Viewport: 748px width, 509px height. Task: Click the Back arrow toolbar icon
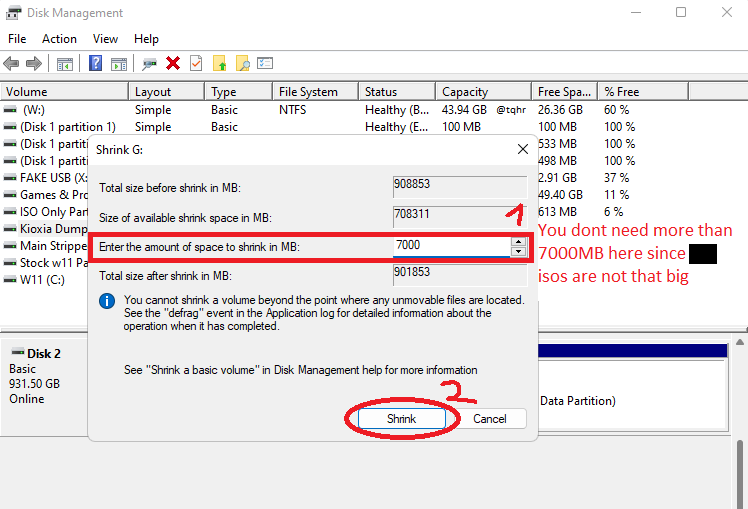point(12,63)
